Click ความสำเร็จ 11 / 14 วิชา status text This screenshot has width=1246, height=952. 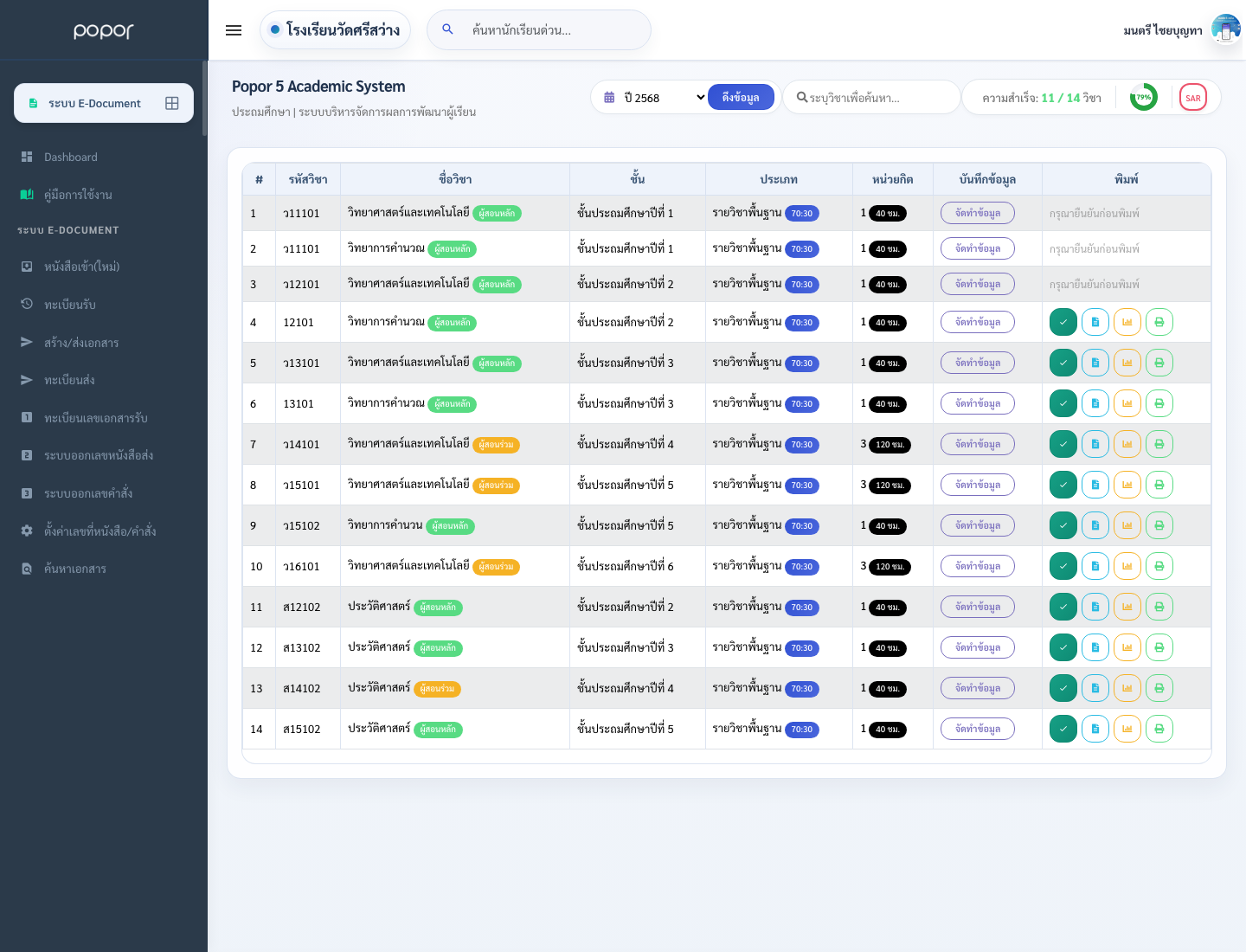tap(1042, 98)
